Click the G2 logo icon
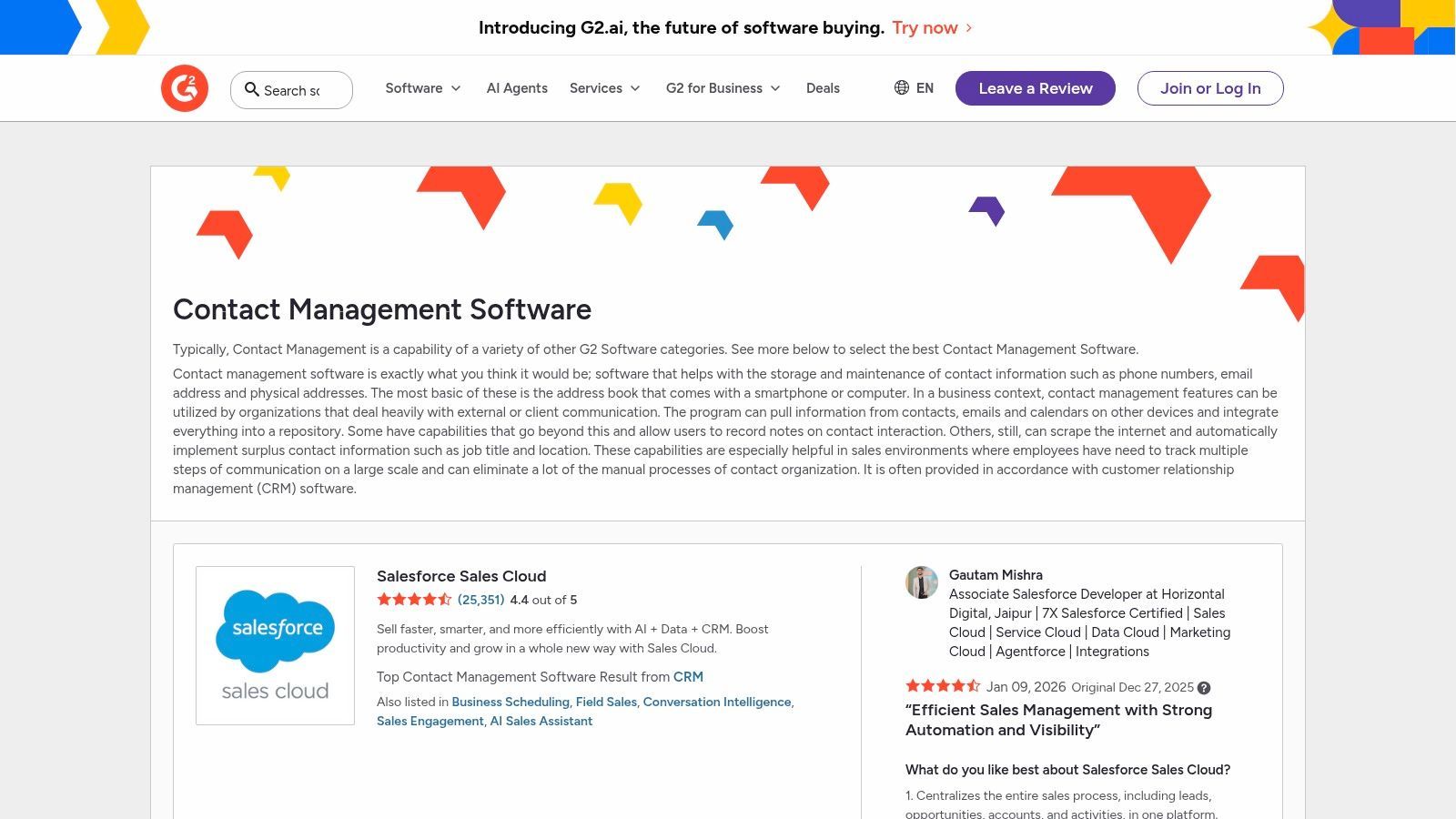The height and width of the screenshot is (819, 1456). [x=185, y=88]
